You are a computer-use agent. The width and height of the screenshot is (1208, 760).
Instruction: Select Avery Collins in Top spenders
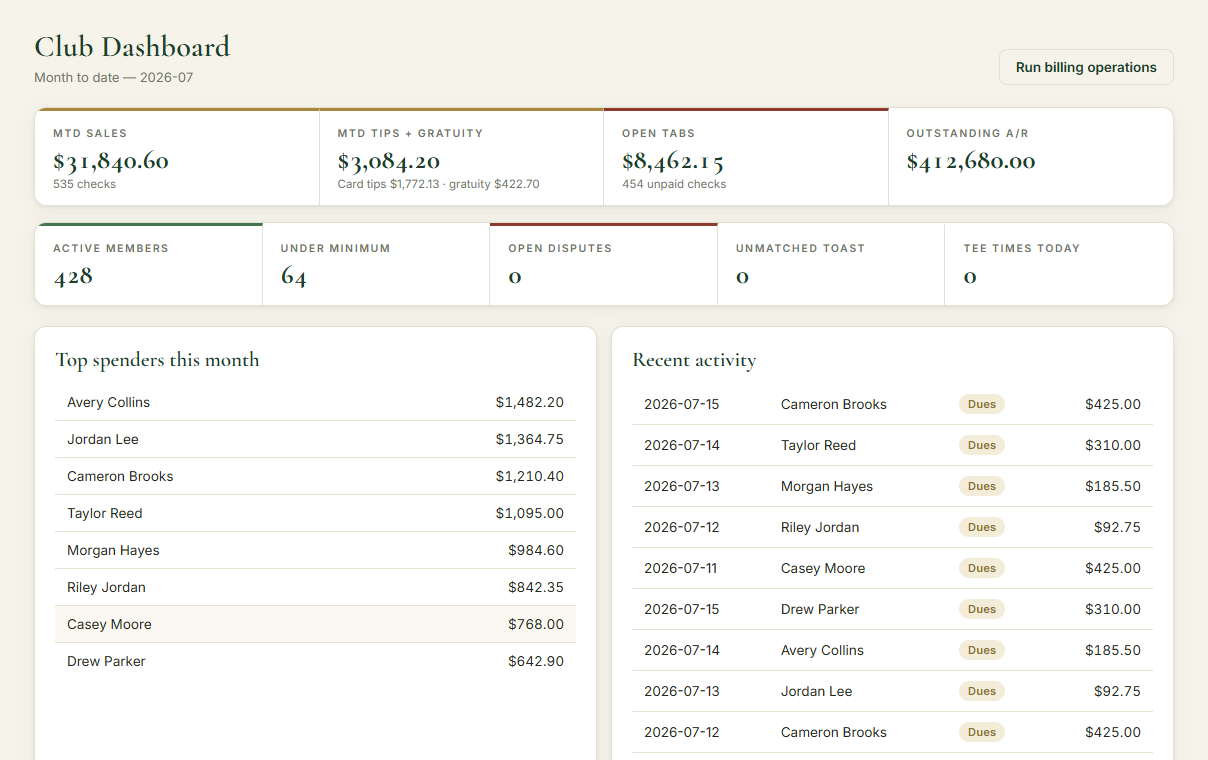point(108,402)
